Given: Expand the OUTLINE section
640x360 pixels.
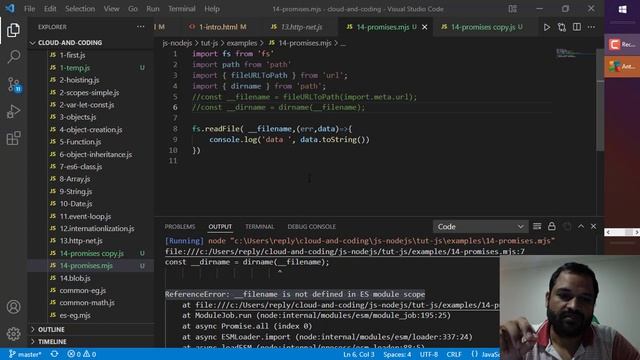Looking at the screenshot, I should (x=51, y=329).
